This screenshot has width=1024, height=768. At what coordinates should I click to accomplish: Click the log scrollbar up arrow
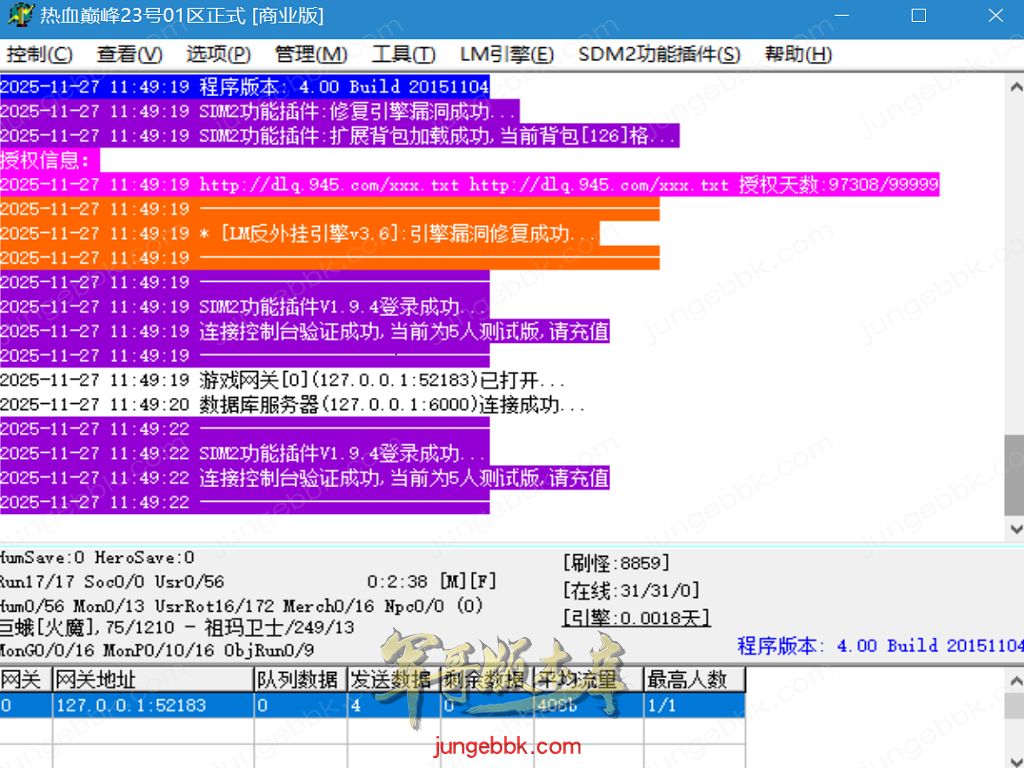[1014, 86]
